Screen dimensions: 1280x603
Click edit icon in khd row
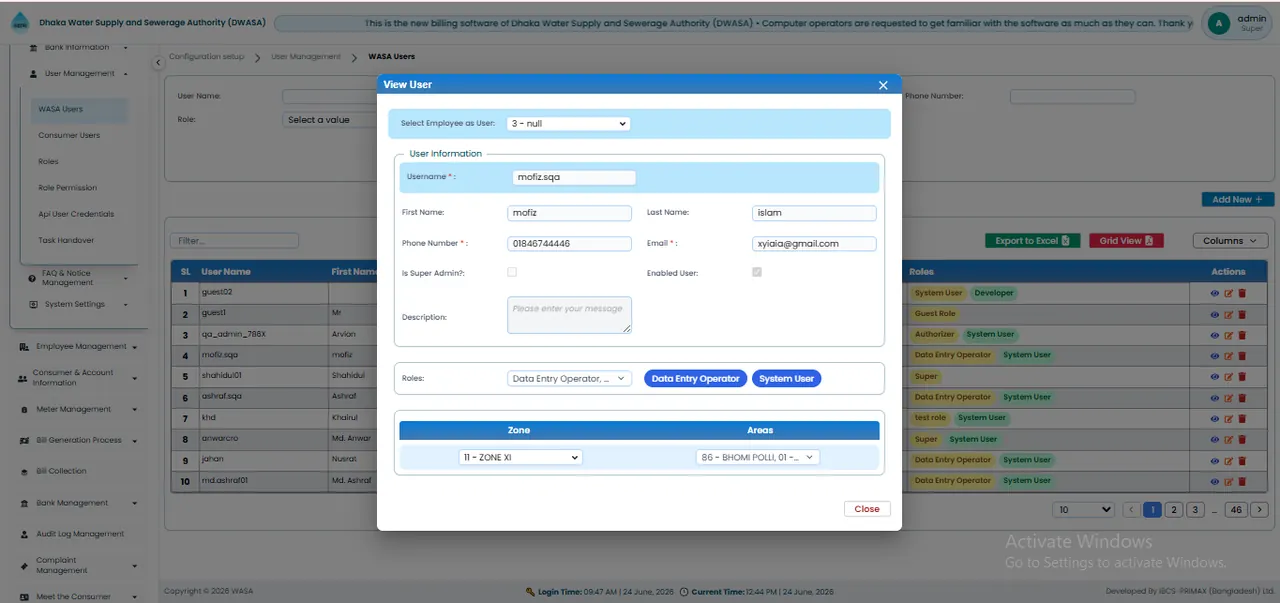[x=1229, y=418]
